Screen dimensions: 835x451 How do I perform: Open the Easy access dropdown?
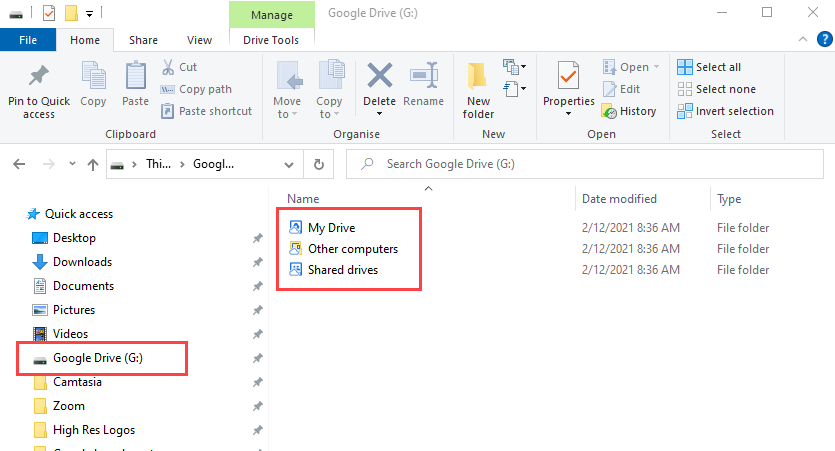point(514,88)
